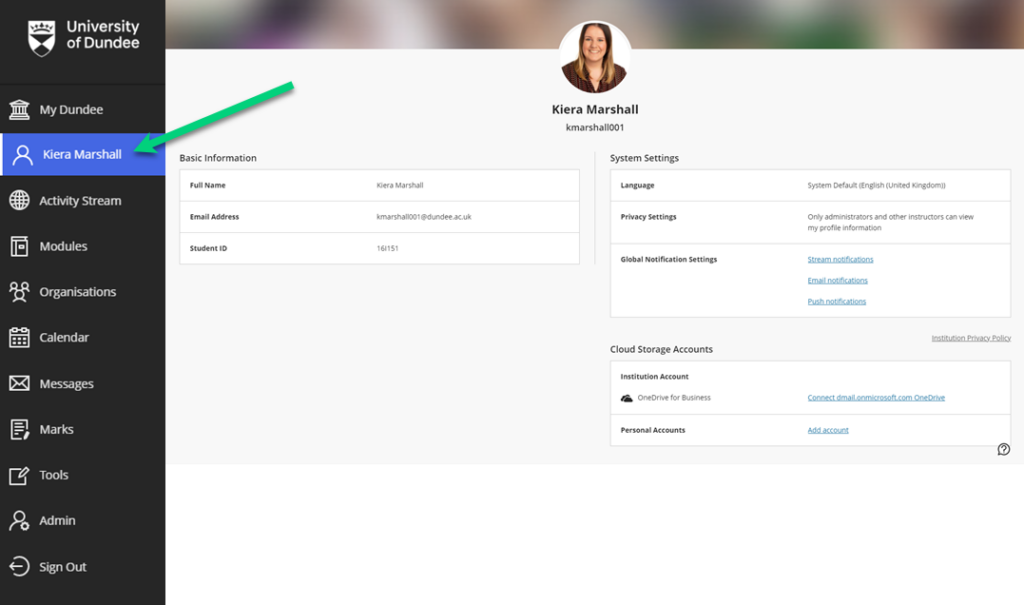
Task: Click the Organisations people icon
Action: [20, 292]
